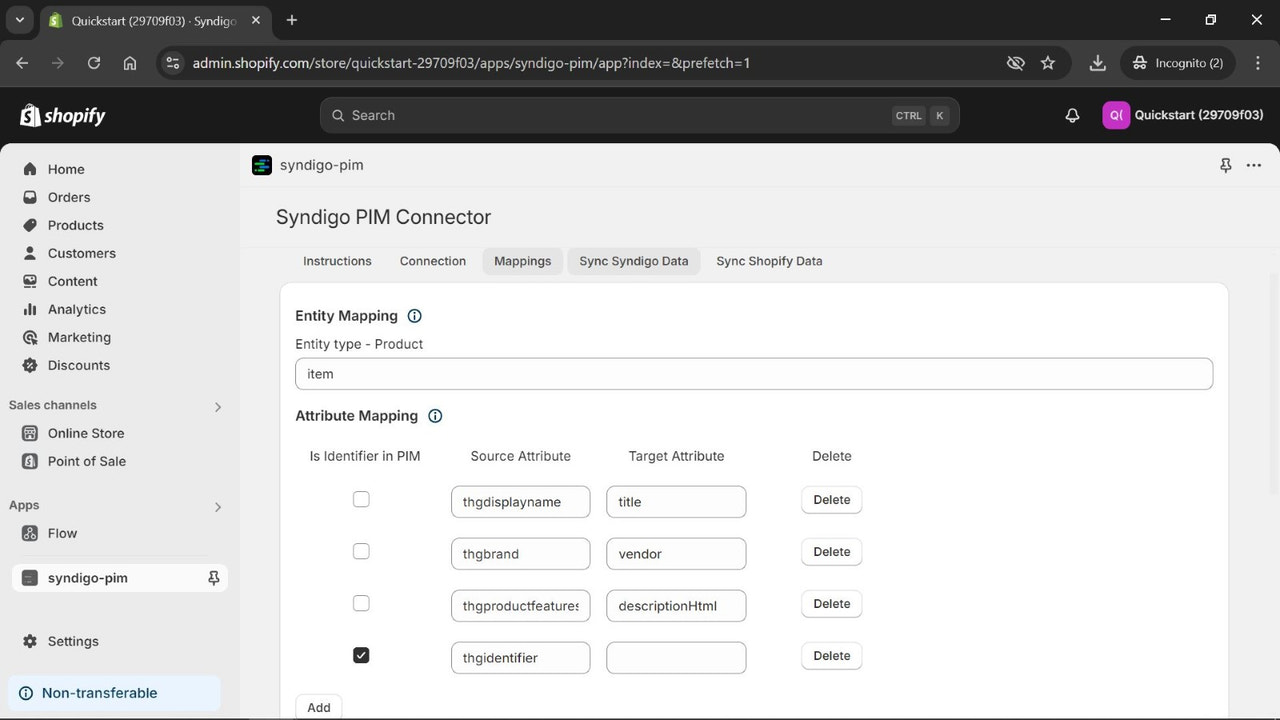Click the notifications bell icon

coord(1072,115)
